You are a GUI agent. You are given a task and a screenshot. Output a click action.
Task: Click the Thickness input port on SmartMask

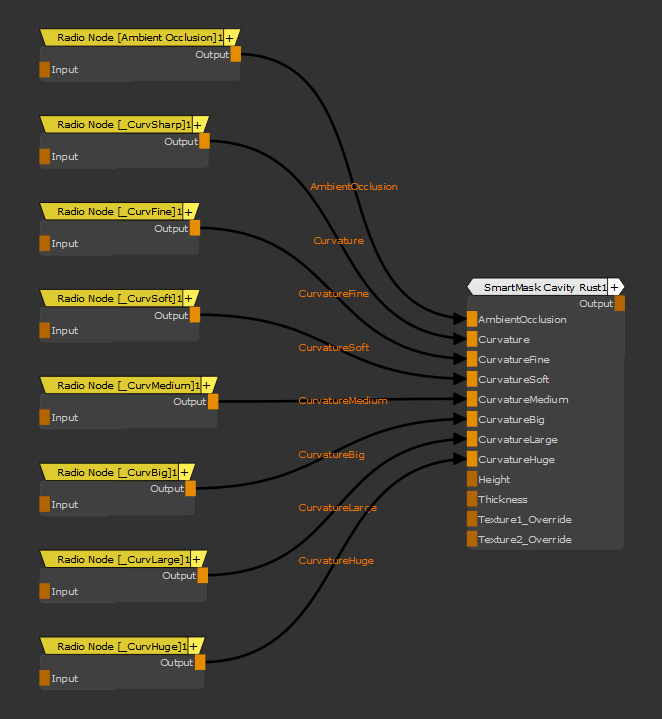(x=472, y=499)
